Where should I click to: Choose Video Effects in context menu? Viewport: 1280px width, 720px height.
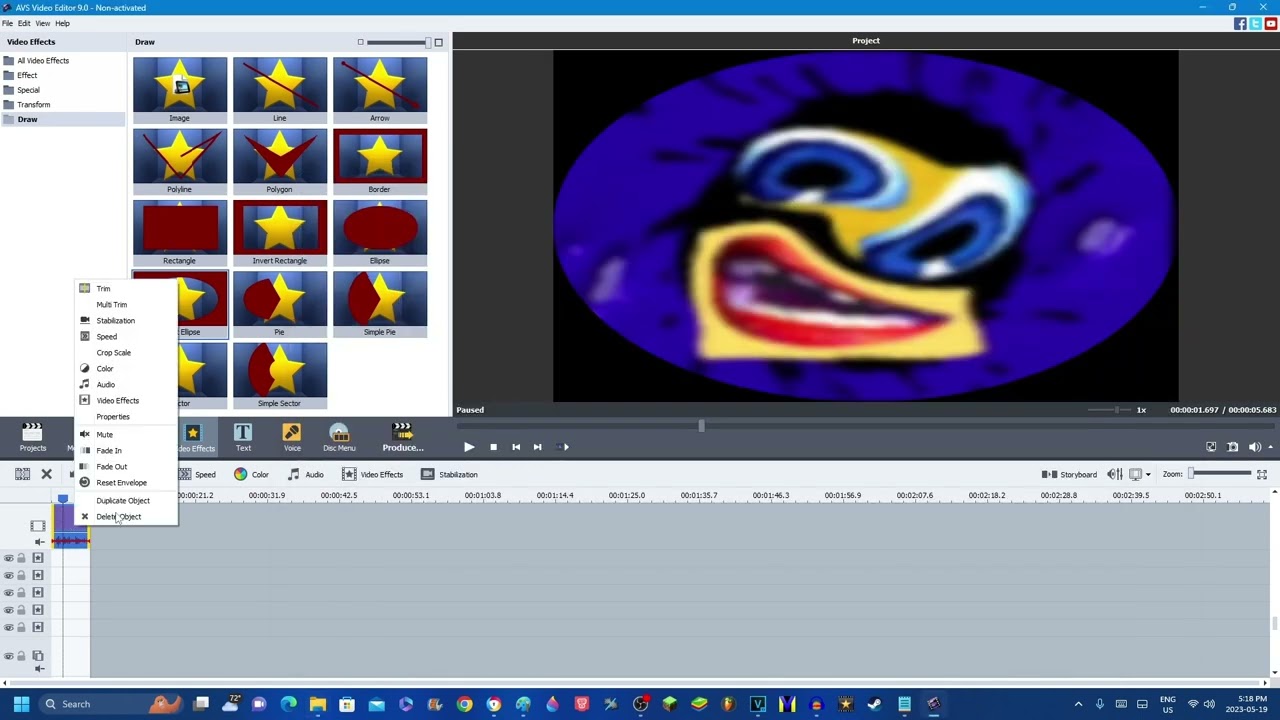(x=126, y=401)
